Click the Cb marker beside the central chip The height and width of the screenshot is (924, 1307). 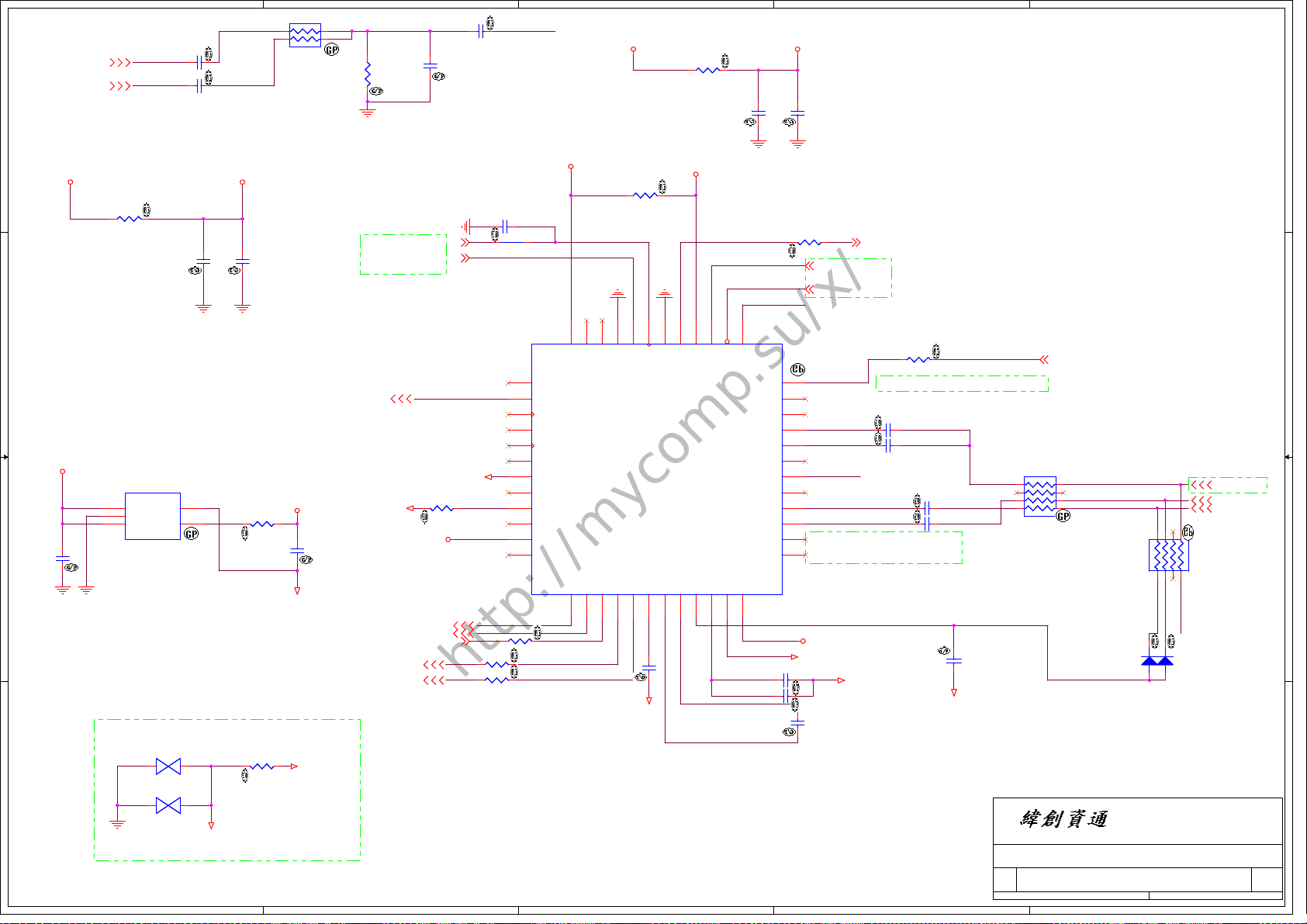[x=797, y=369]
